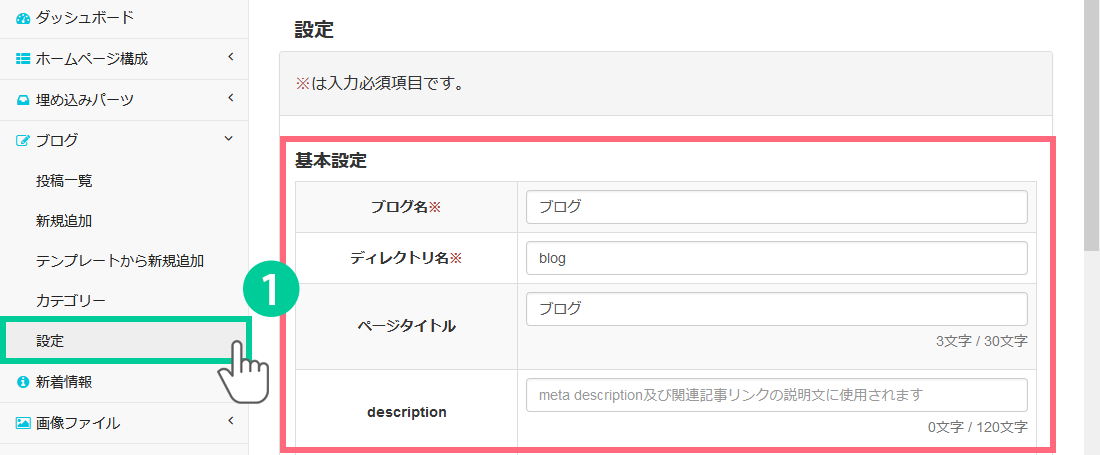The height and width of the screenshot is (455, 1100).
Task: Expand the 画像ファイル menu chevron
Action: click(229, 422)
